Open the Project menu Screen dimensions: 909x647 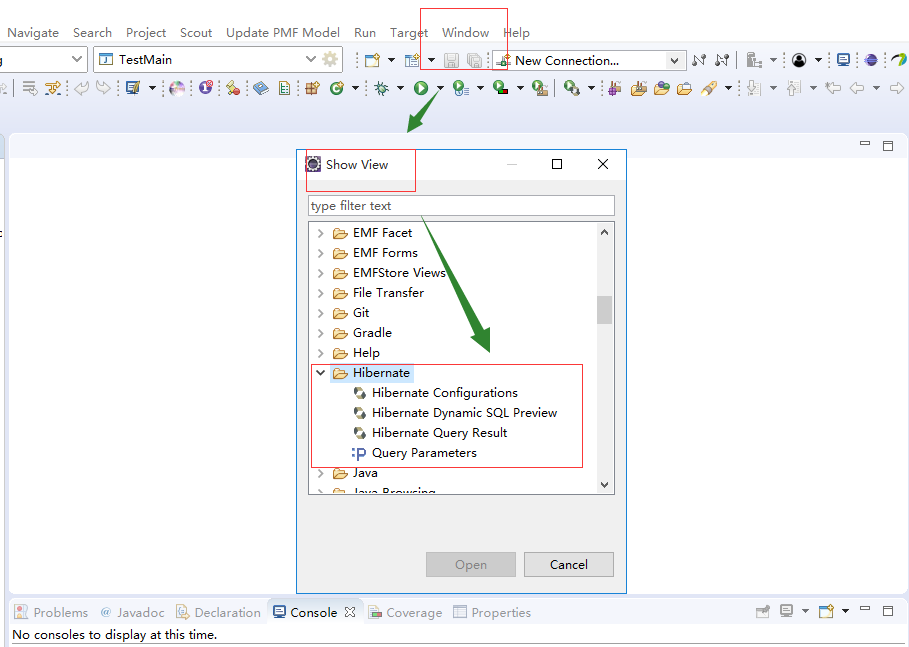[146, 32]
